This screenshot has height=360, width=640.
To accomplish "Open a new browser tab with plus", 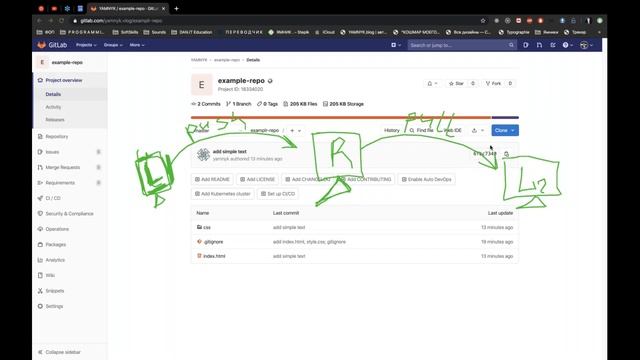I will (176, 8).
